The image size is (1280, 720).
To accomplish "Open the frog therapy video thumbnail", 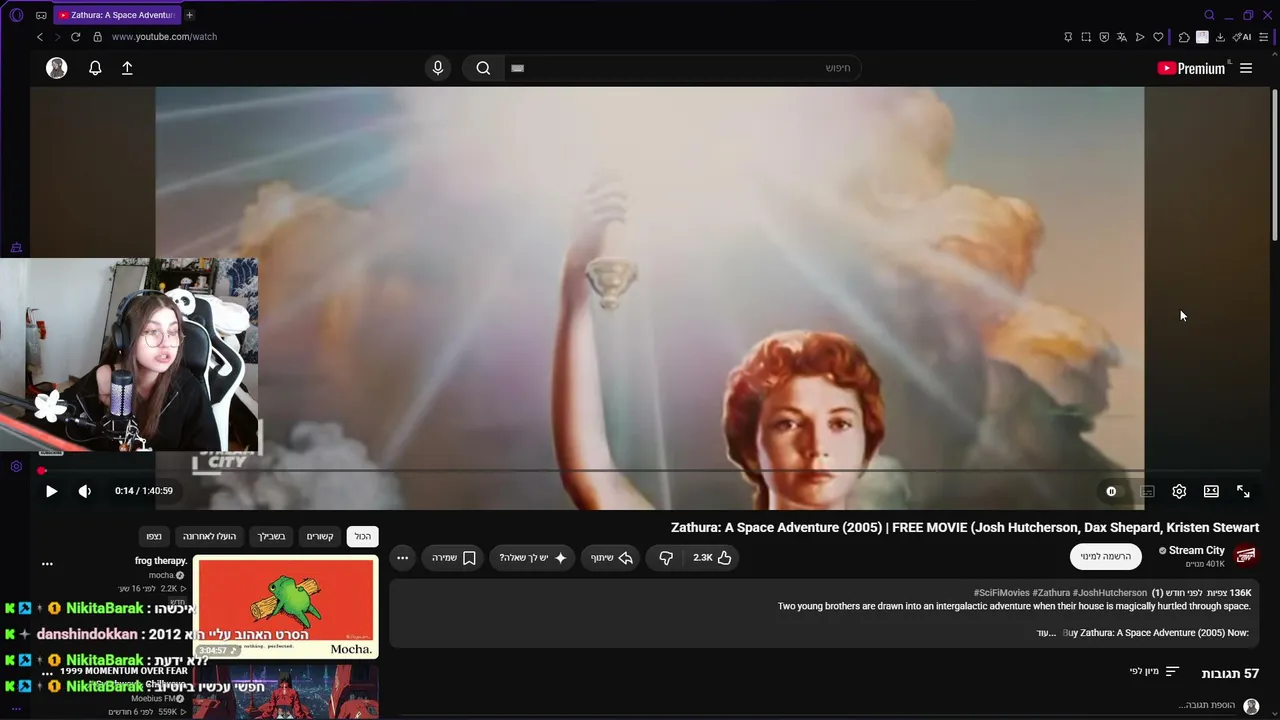I will click(x=285, y=608).
